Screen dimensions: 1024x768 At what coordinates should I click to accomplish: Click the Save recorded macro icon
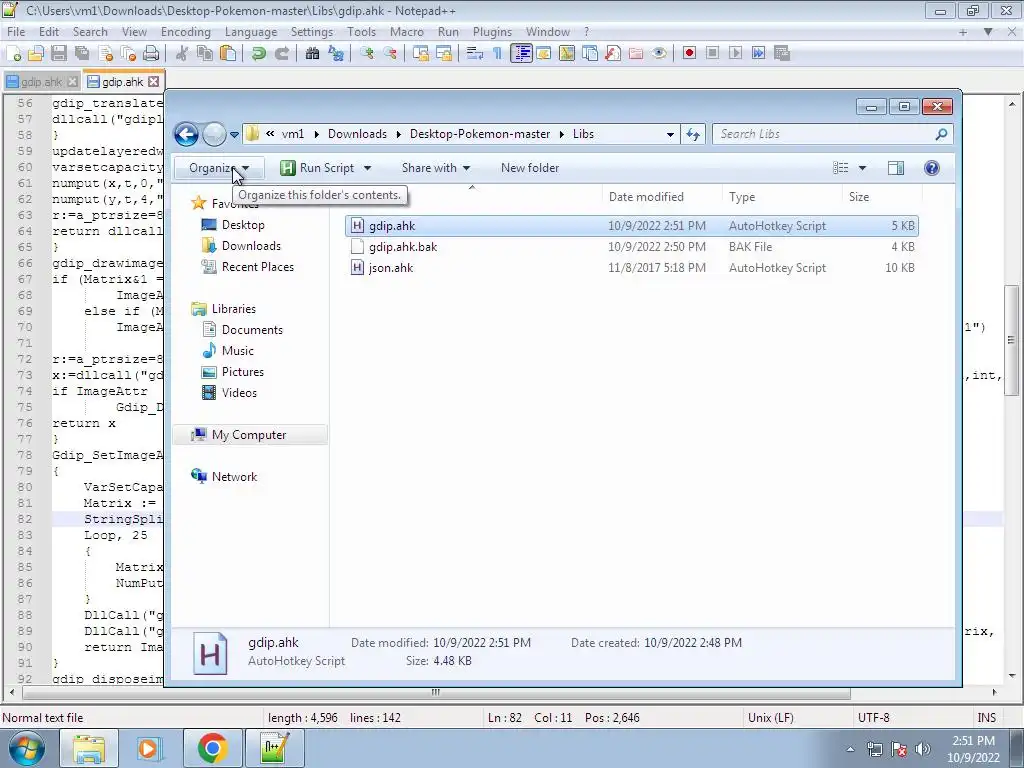tap(782, 54)
